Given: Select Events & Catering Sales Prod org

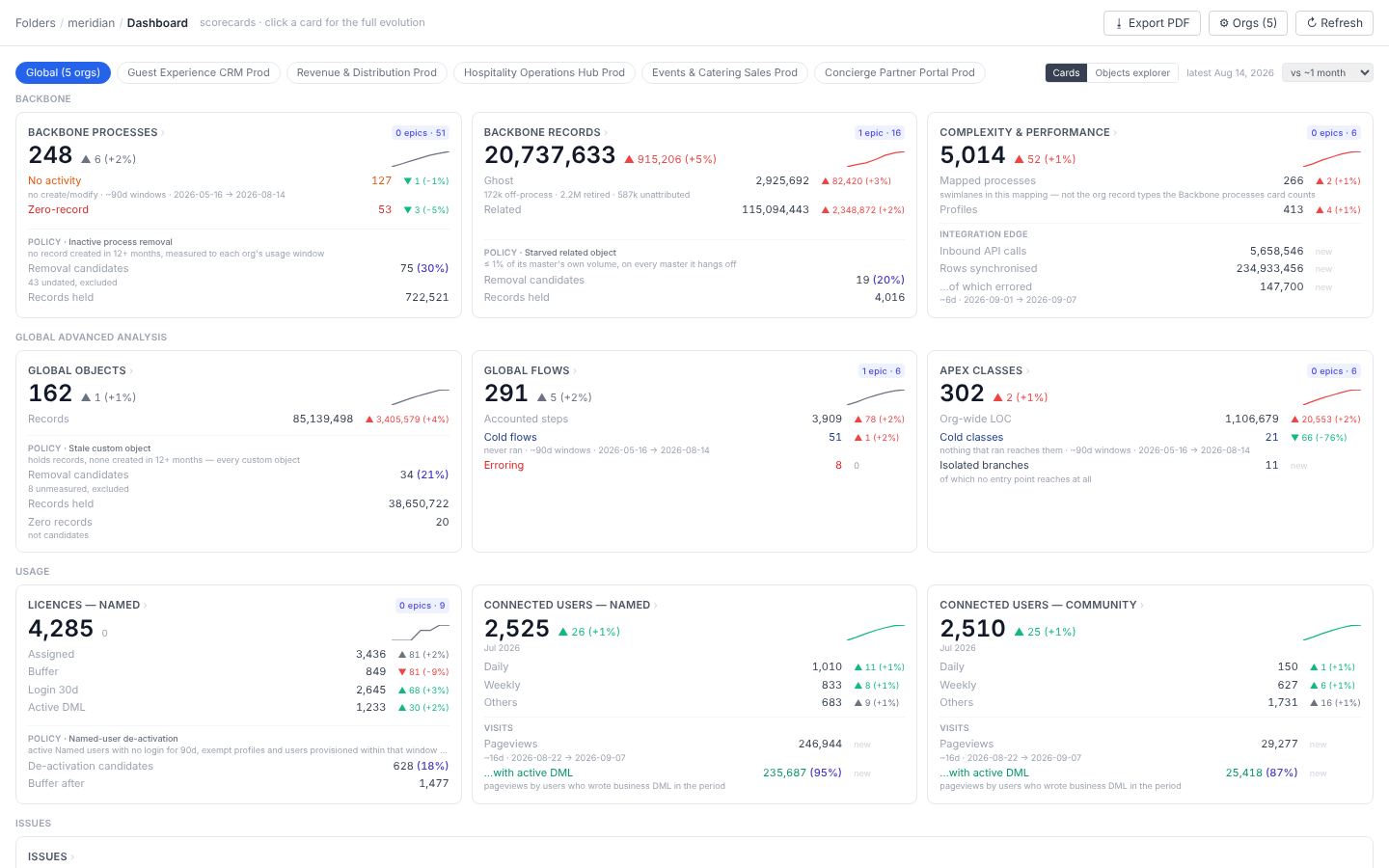Looking at the screenshot, I should click(724, 72).
